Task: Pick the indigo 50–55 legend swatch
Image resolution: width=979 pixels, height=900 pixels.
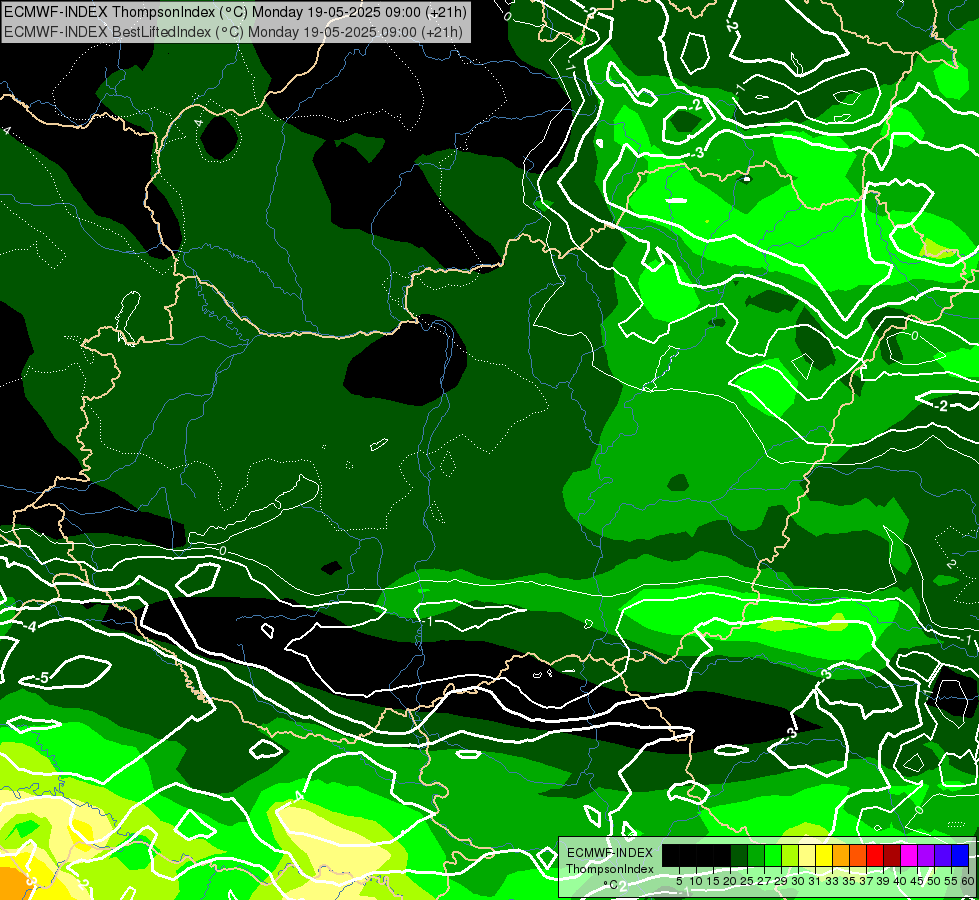Action: pos(943,855)
